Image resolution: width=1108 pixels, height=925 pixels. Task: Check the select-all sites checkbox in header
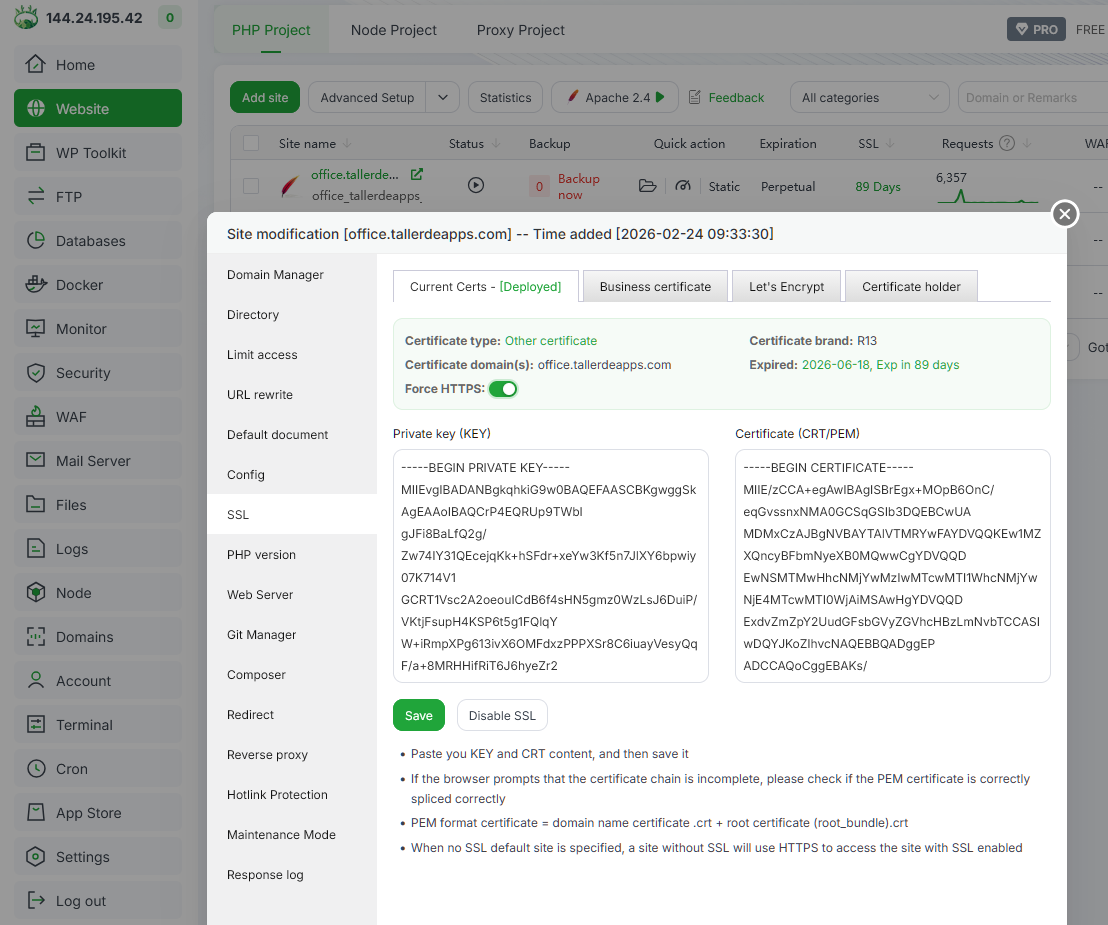251,143
